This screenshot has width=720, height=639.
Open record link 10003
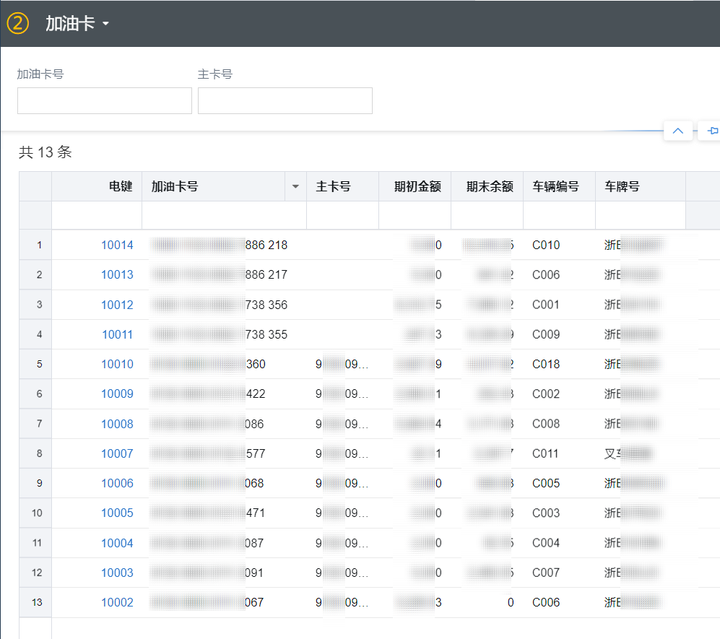click(x=117, y=573)
